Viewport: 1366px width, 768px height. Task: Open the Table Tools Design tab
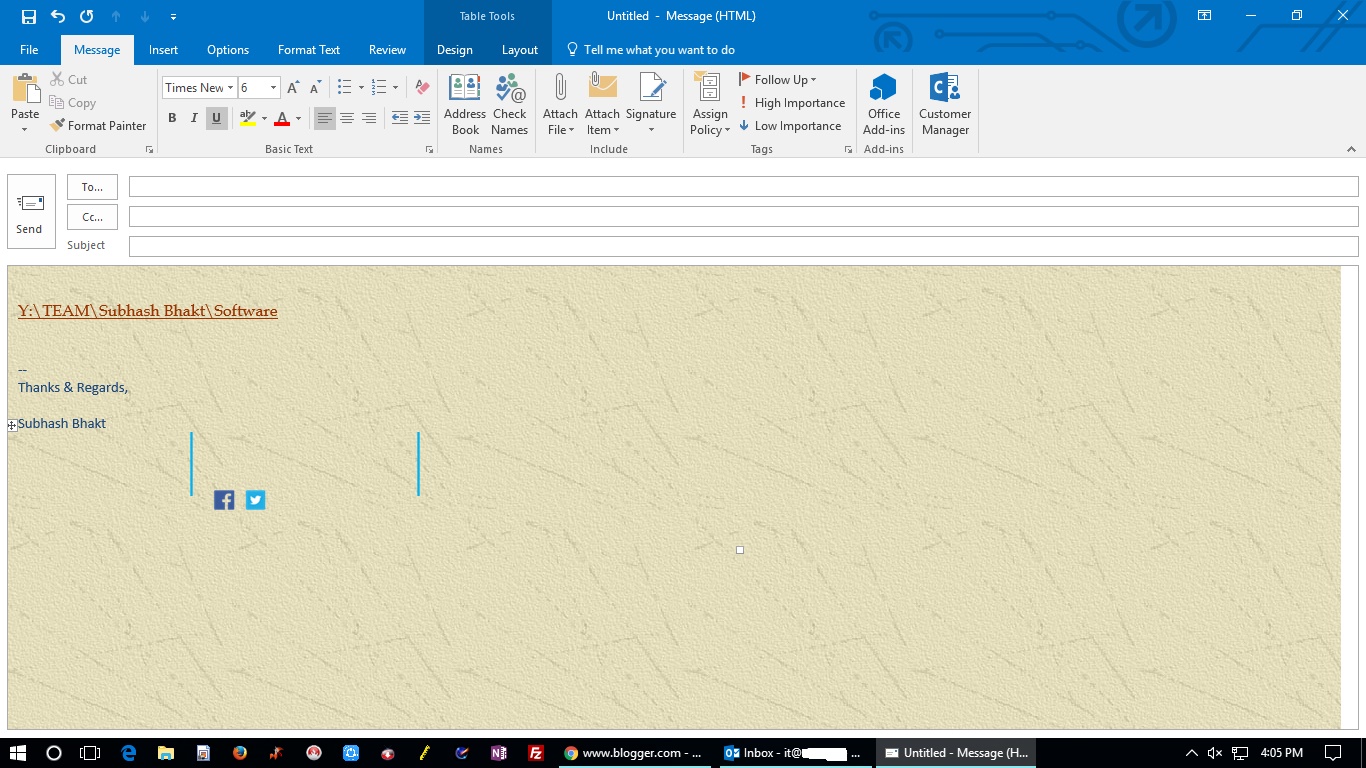click(454, 50)
